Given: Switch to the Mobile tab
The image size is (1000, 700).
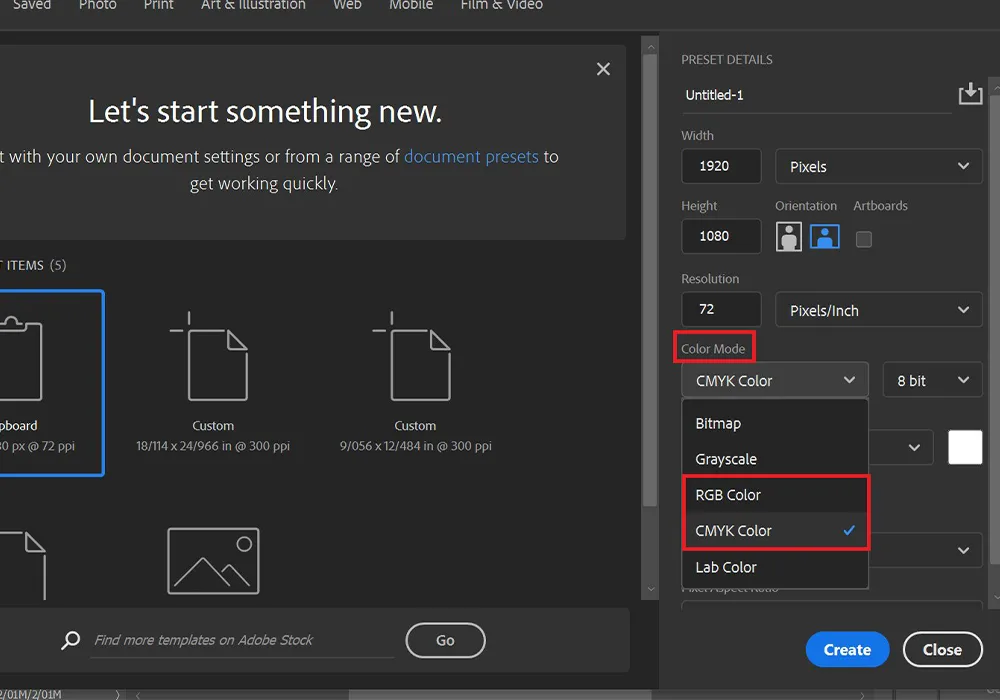Looking at the screenshot, I should 411,5.
